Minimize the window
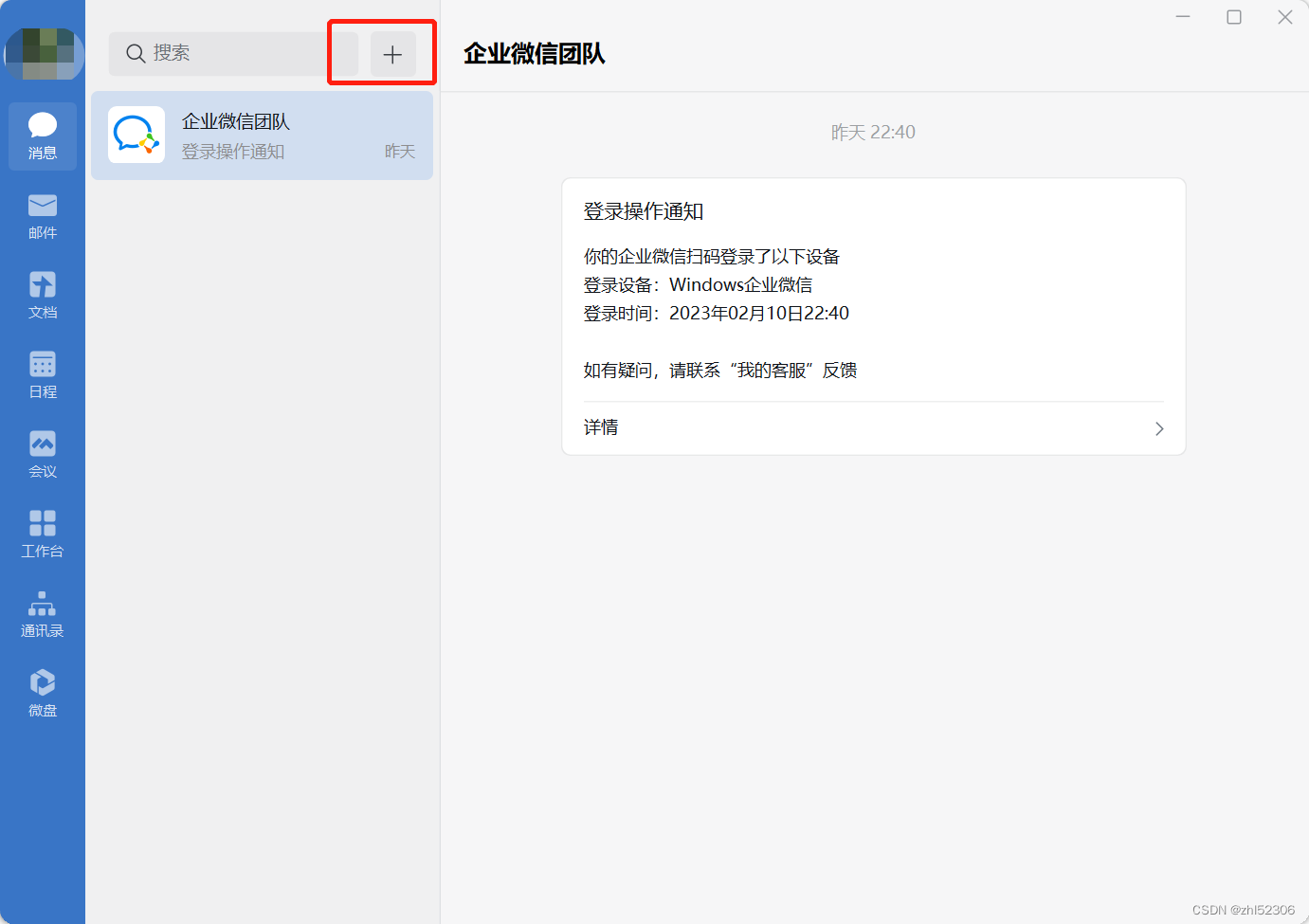 [x=1183, y=17]
